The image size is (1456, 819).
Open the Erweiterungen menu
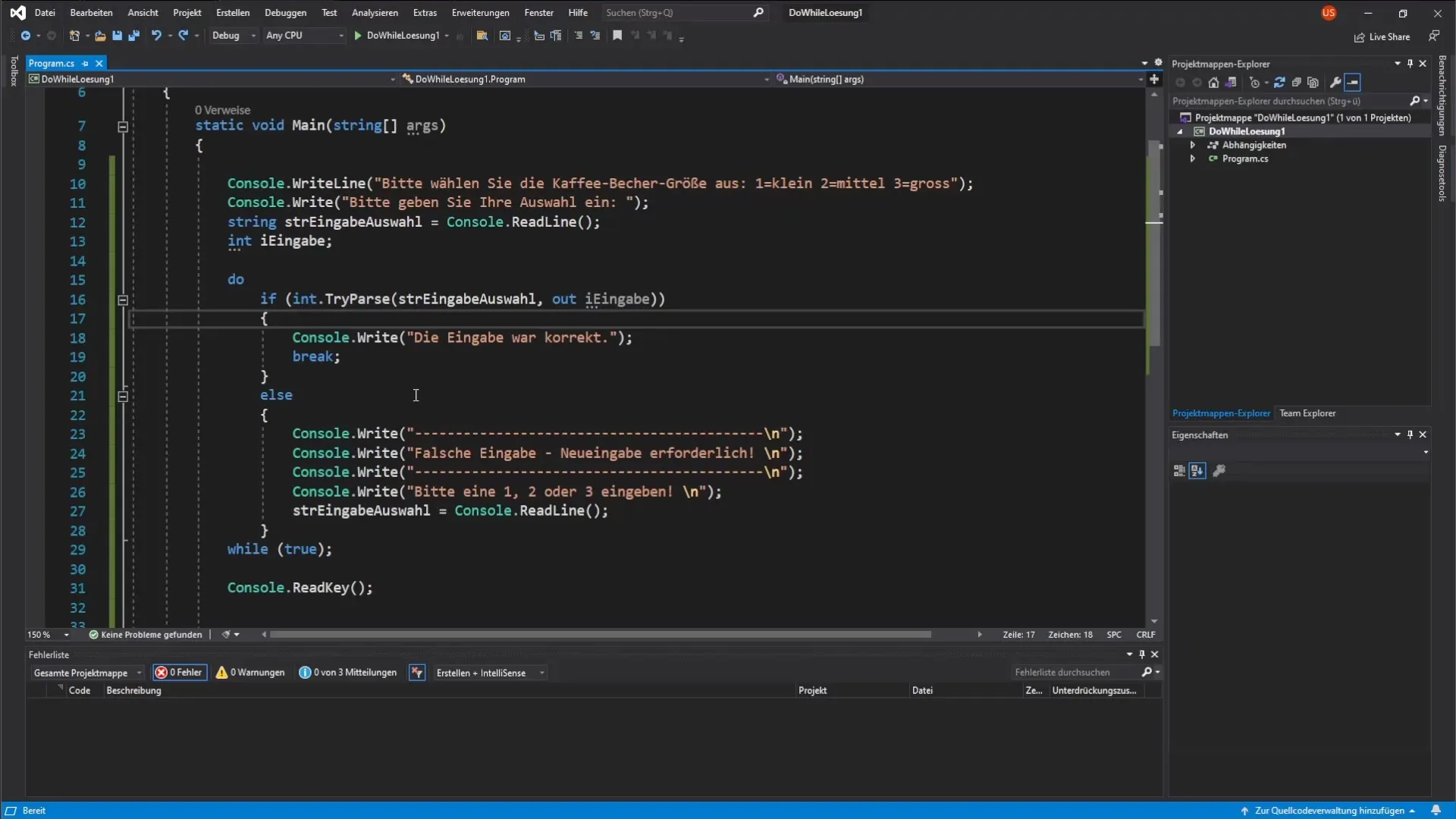click(480, 13)
